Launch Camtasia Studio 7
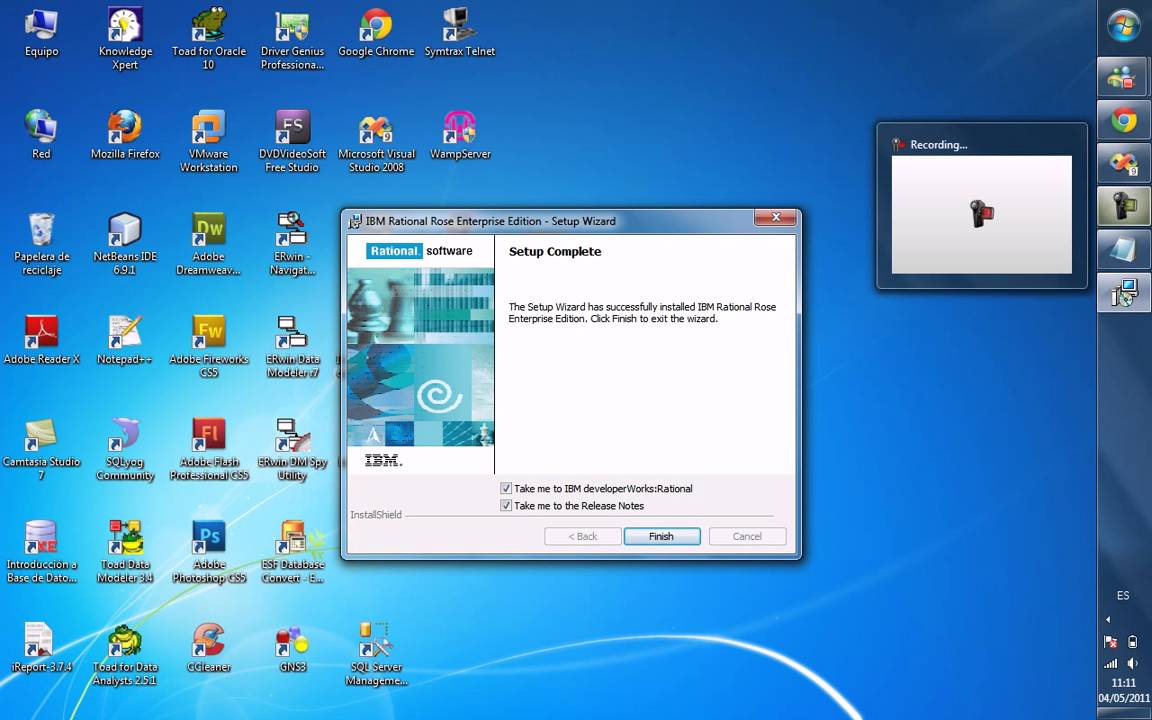This screenshot has height=720, width=1152. tap(41, 435)
